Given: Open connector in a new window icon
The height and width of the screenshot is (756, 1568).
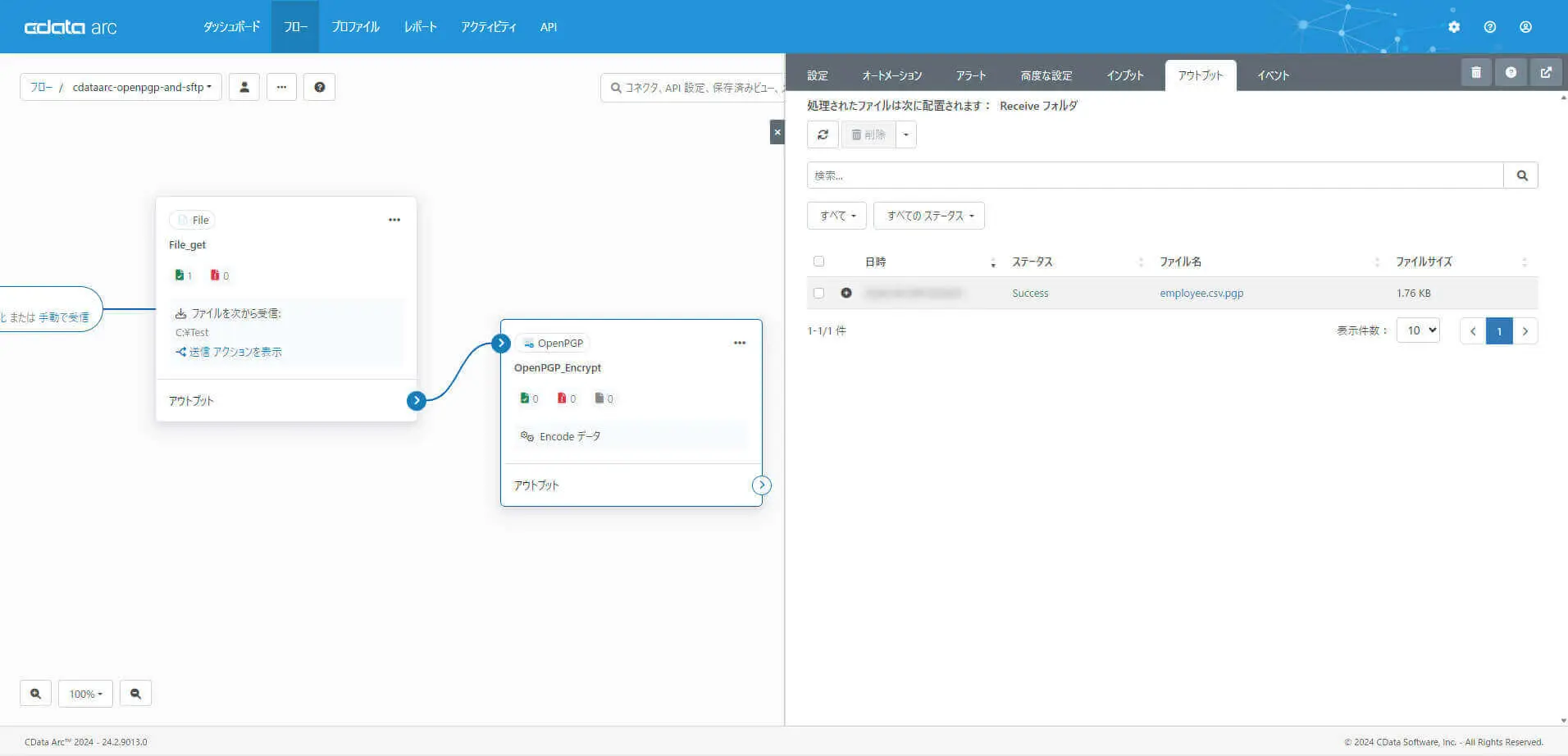Looking at the screenshot, I should pos(1546,72).
